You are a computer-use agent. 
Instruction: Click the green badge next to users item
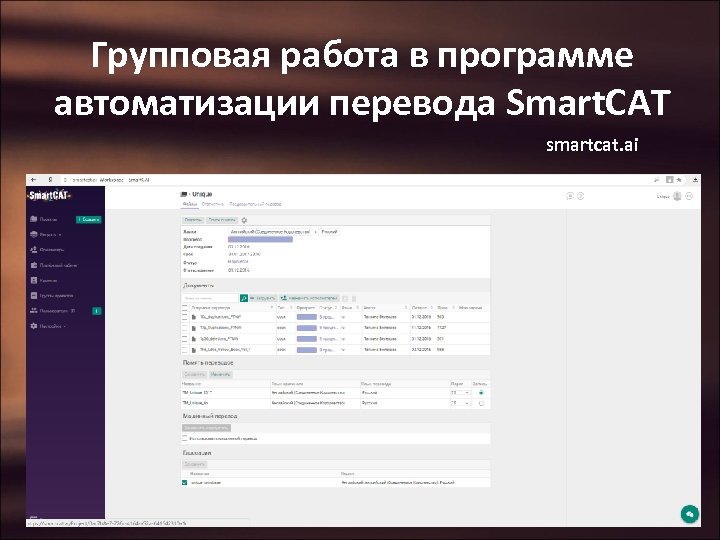(x=97, y=311)
